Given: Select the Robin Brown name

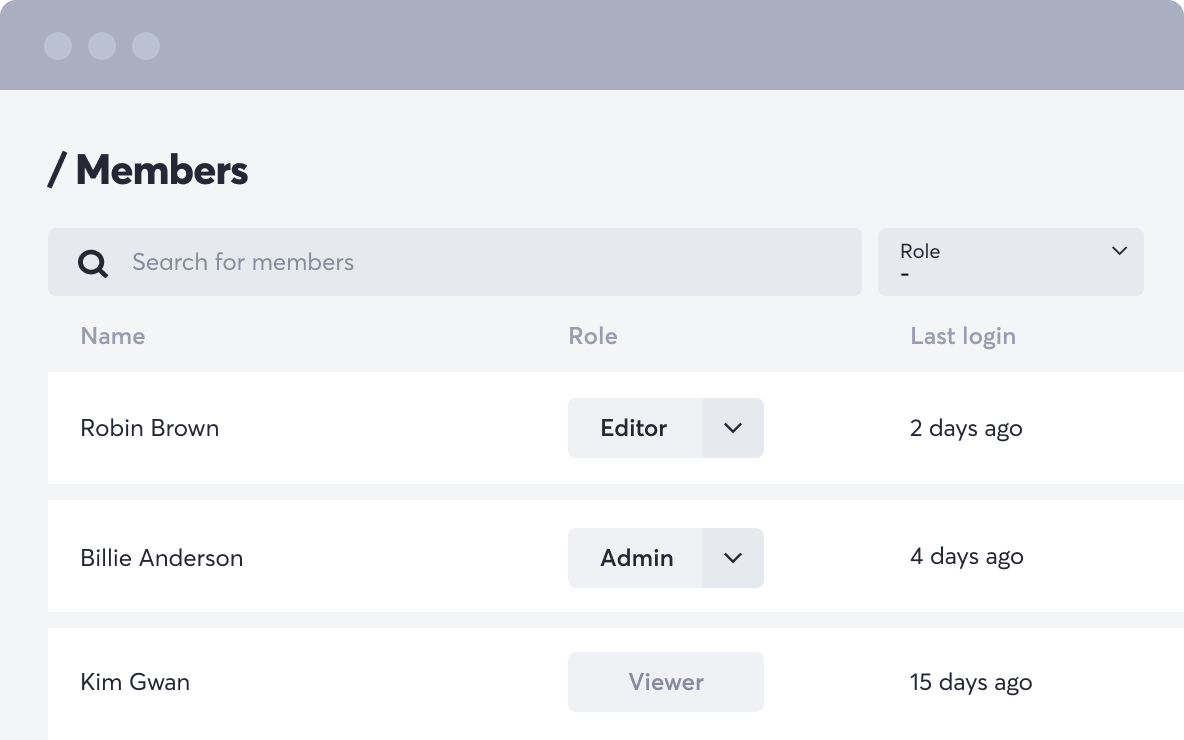Looking at the screenshot, I should point(150,428).
